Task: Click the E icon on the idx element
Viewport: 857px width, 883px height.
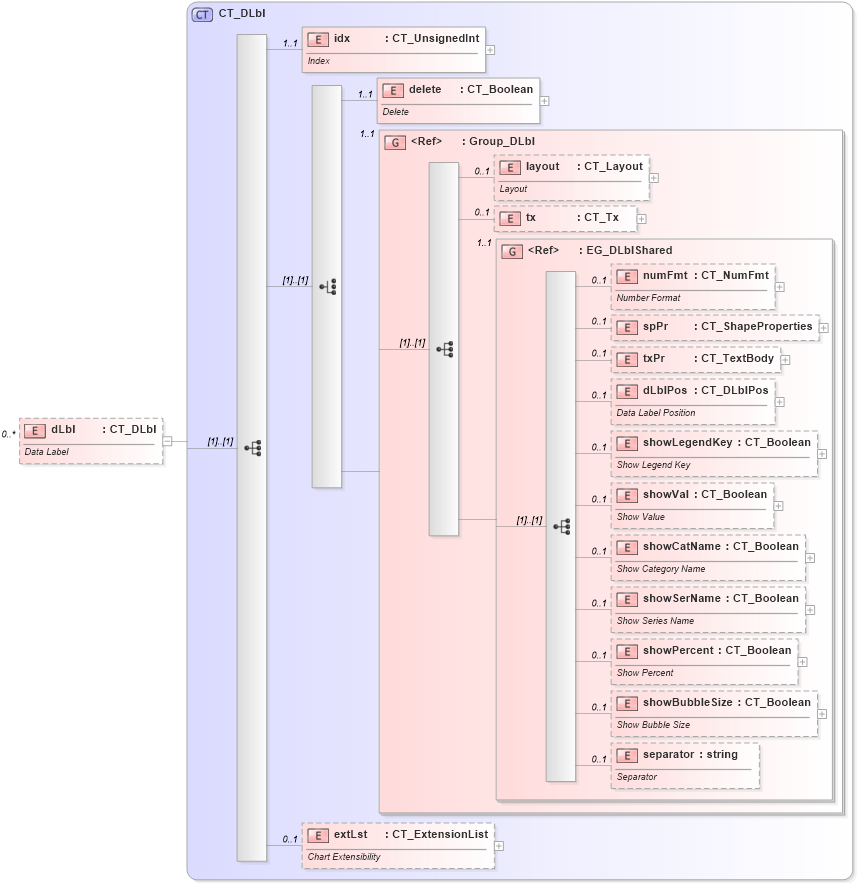Action: pyautogui.click(x=318, y=38)
